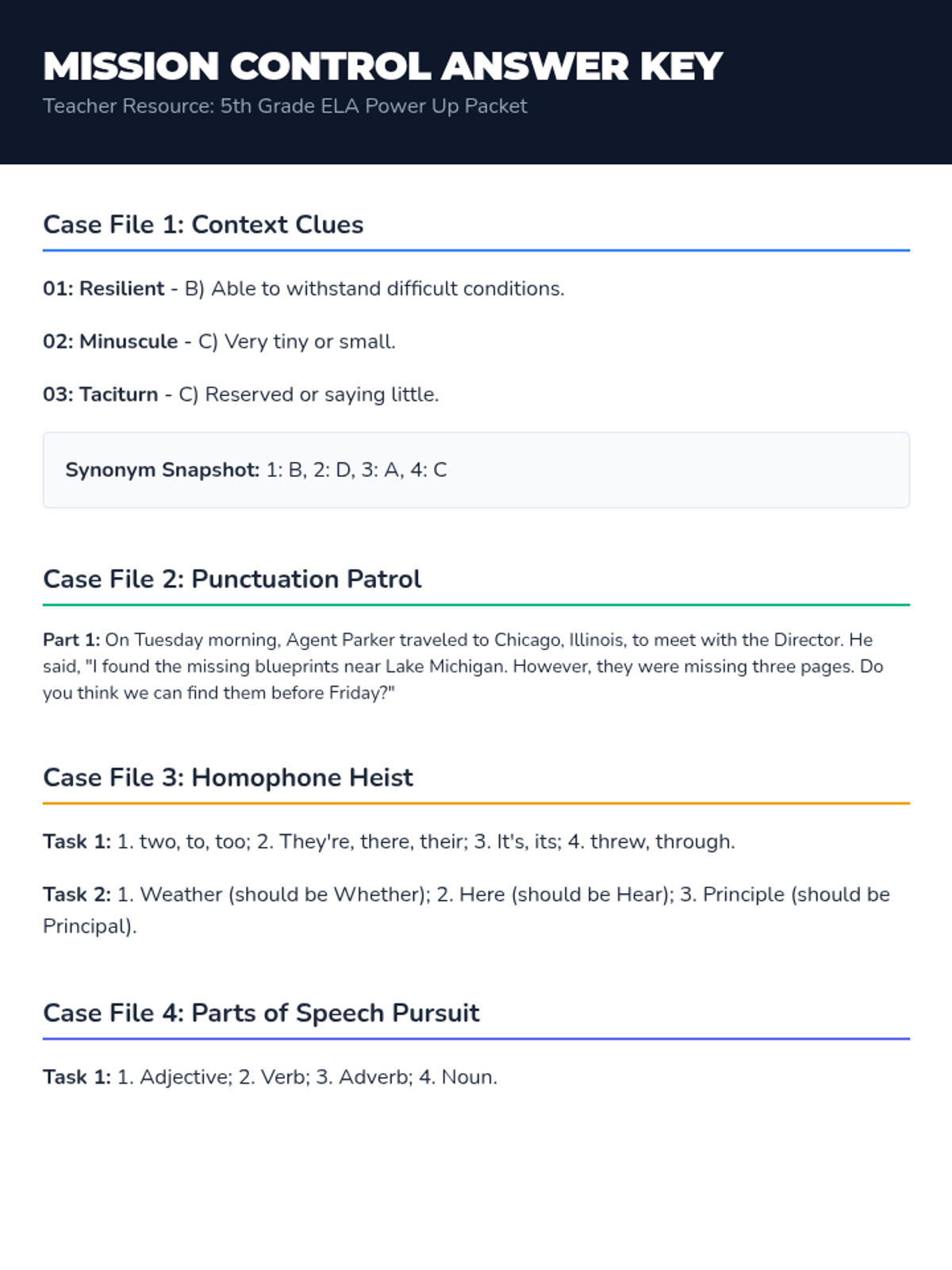952x1270 pixels.
Task: Click the word Whether in Task 2
Action: (x=378, y=895)
